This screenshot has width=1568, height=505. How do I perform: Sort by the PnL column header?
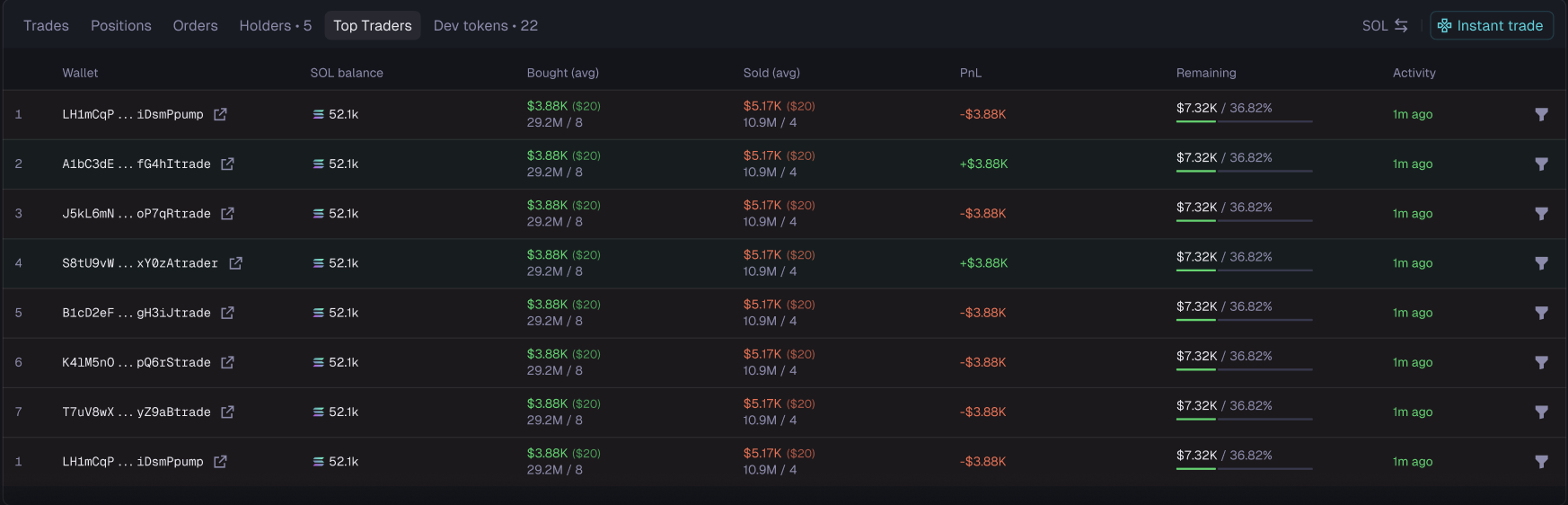[x=970, y=73]
